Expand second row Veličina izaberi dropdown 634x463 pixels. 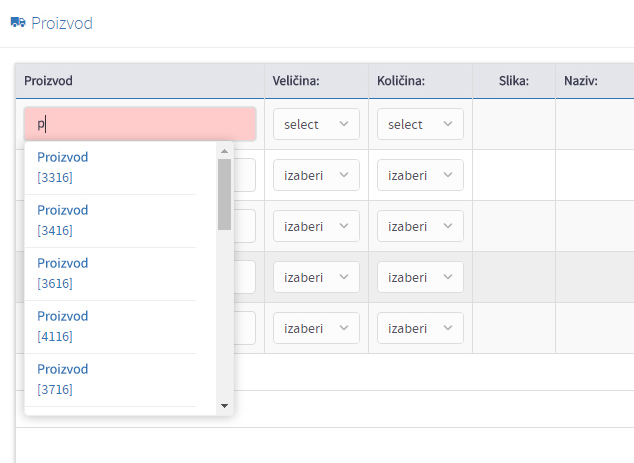[x=316, y=175]
